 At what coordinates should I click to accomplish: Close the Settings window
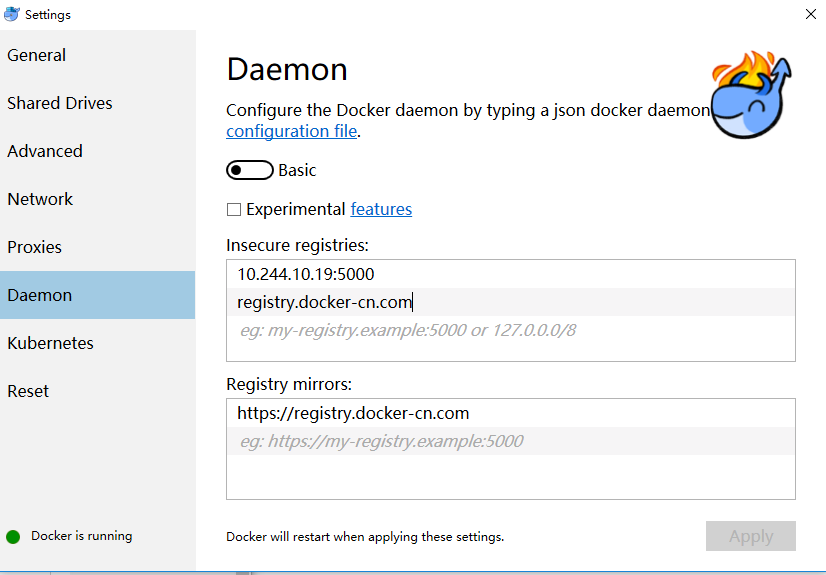coord(811,14)
